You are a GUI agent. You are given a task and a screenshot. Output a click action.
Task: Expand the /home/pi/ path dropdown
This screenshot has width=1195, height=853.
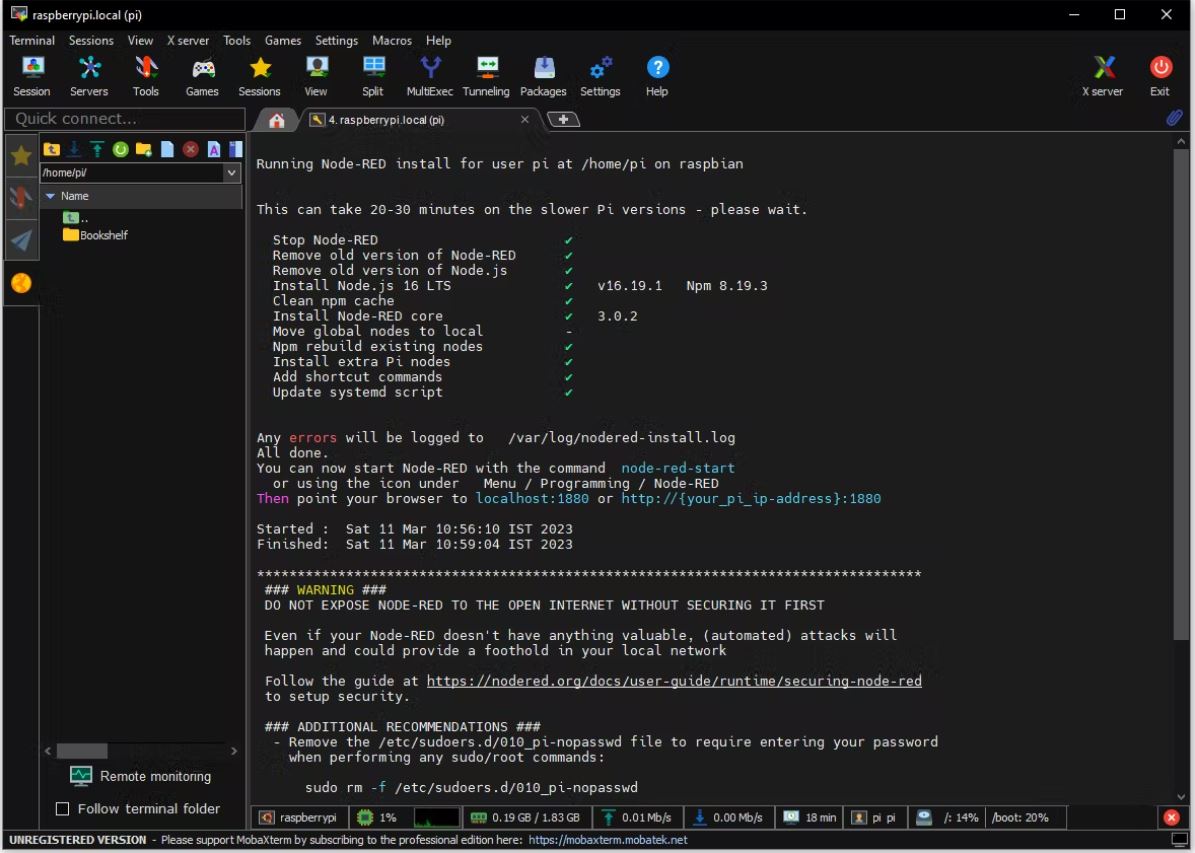pos(232,173)
